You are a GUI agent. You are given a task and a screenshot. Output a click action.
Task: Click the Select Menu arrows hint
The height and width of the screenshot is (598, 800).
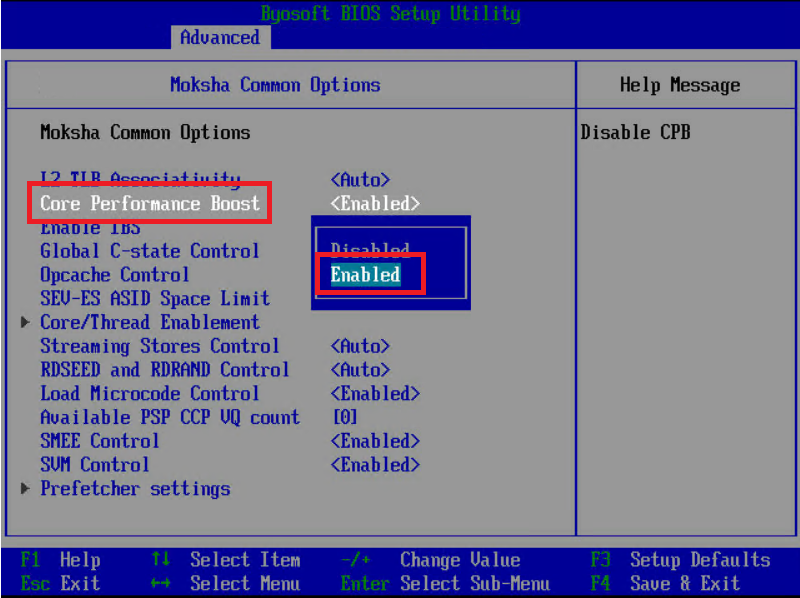point(225,583)
